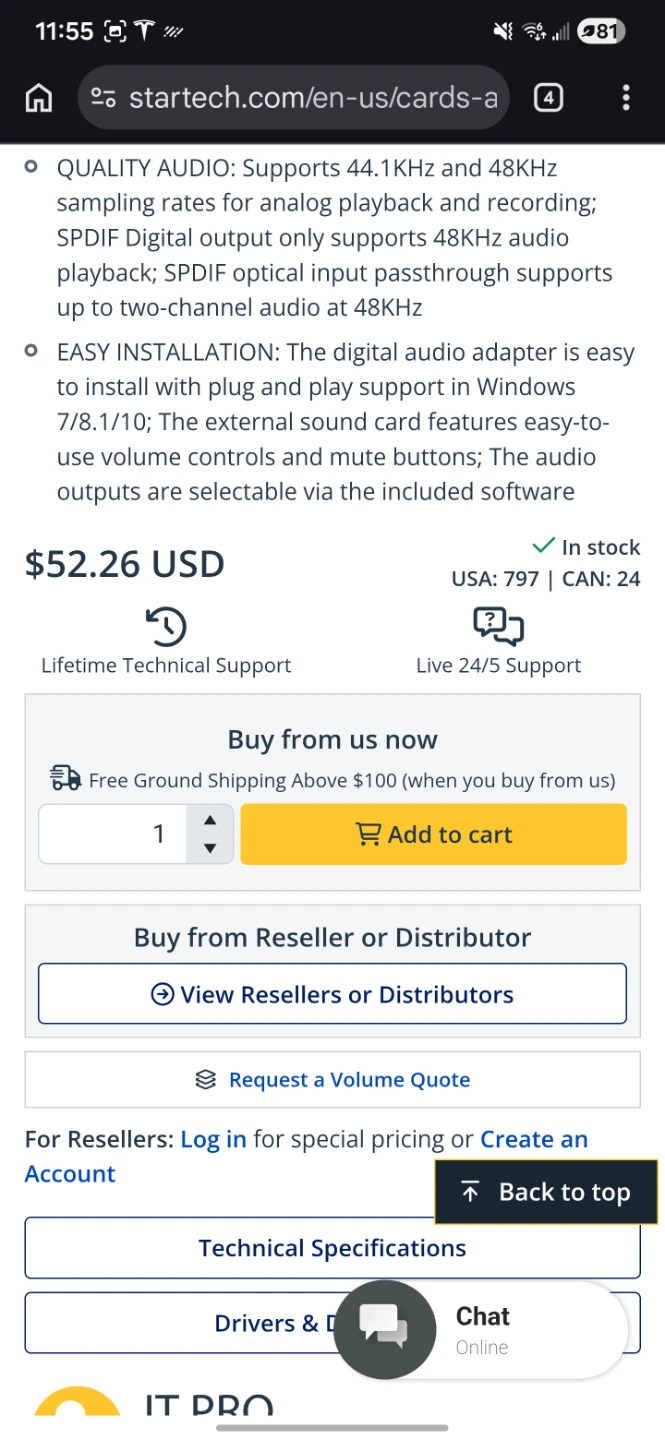665x1440 pixels.
Task: Open the site info icon in address bar
Action: point(103,98)
